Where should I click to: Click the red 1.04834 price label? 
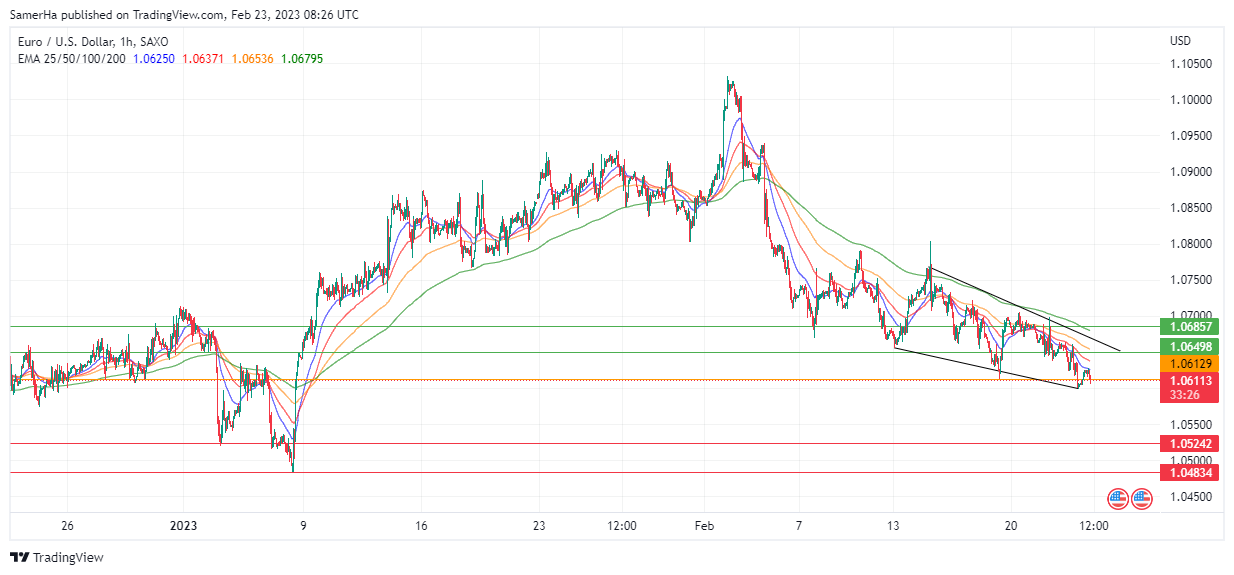(1190, 472)
